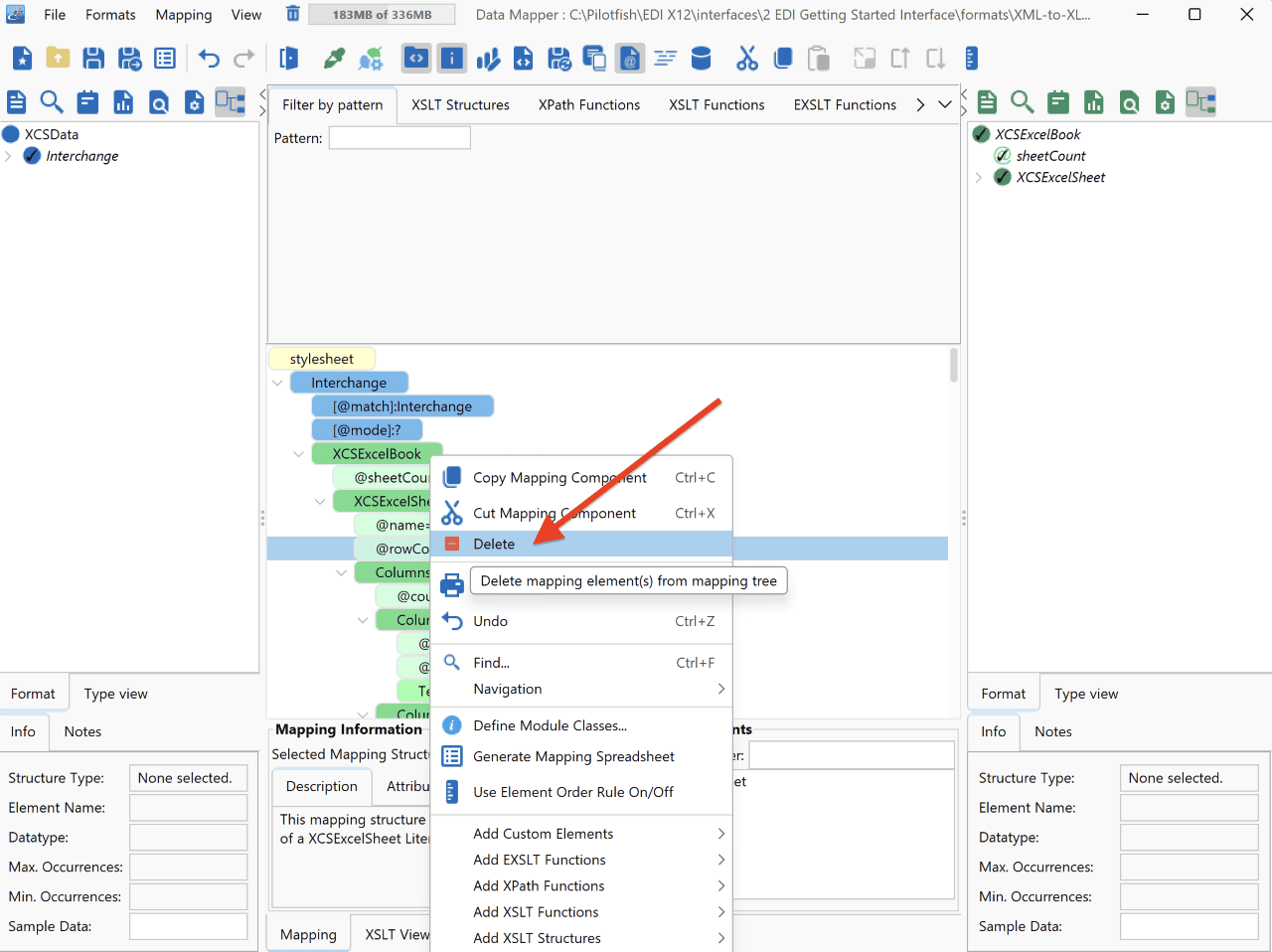The image size is (1272, 952).
Task: Click the green magnifier search icon in target panel
Action: click(1023, 101)
